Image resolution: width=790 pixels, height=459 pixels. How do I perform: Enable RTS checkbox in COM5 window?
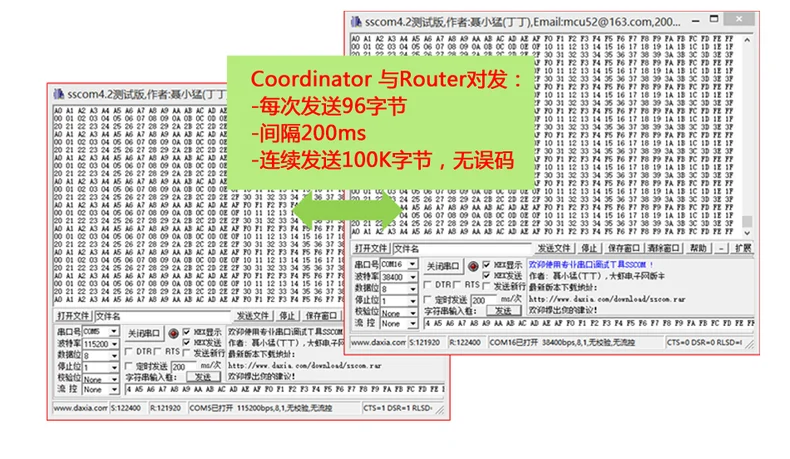click(158, 352)
